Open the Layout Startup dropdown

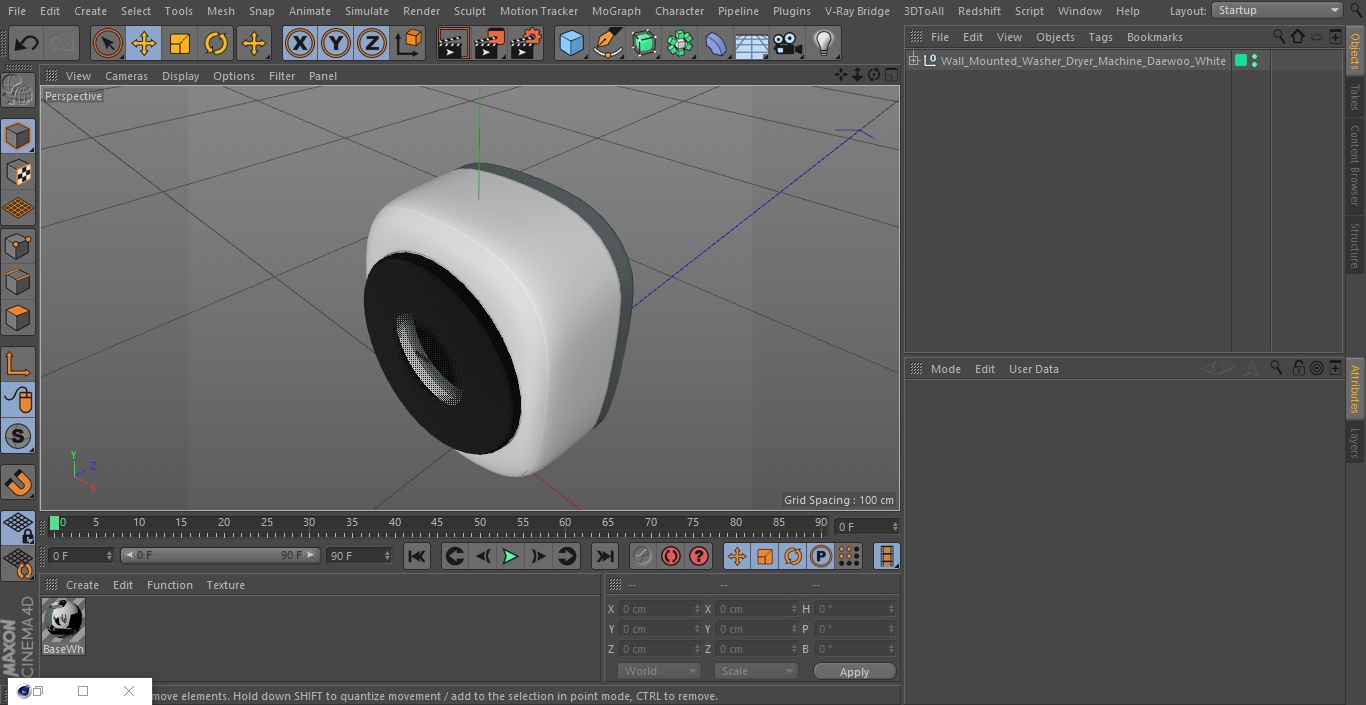(1277, 10)
